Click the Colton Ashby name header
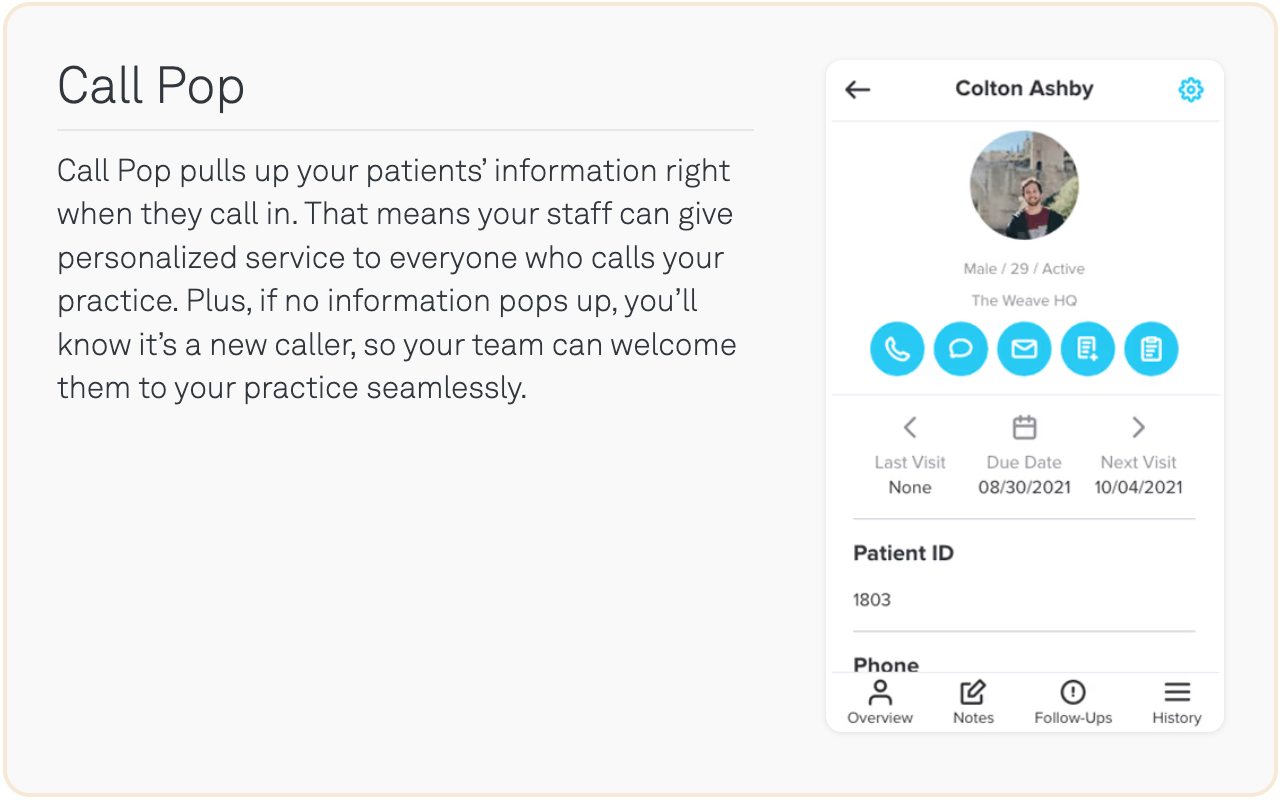Image resolution: width=1280 pixels, height=800 pixels. [1024, 89]
